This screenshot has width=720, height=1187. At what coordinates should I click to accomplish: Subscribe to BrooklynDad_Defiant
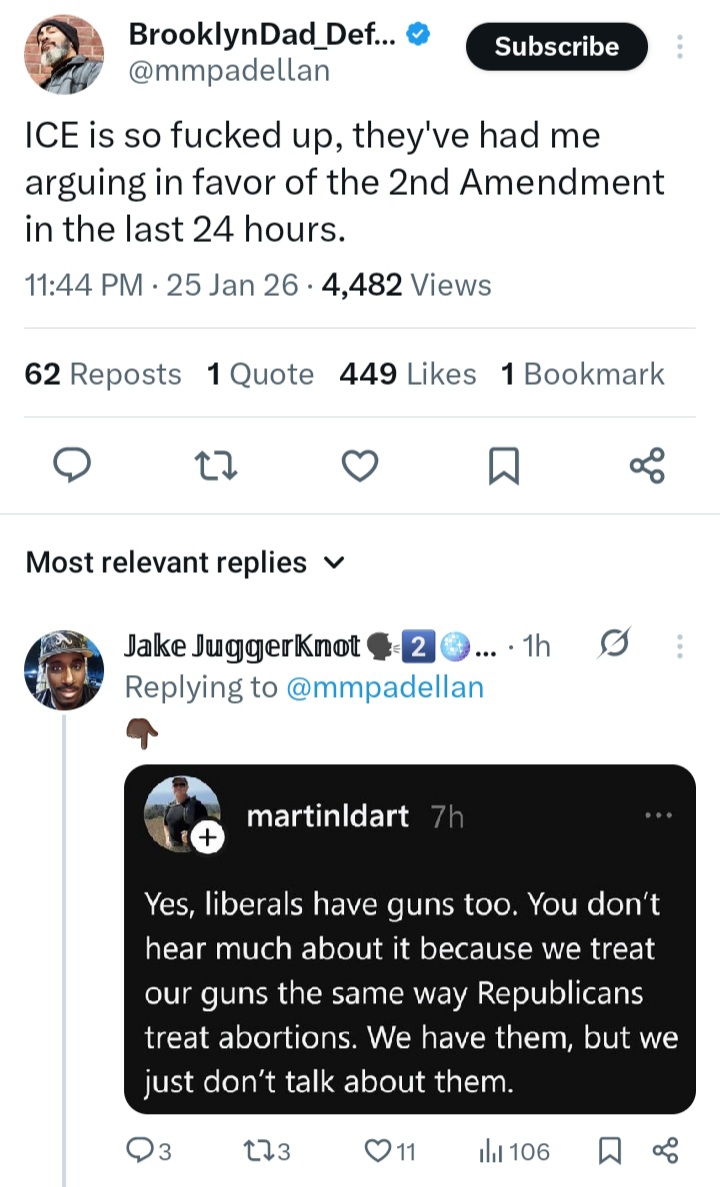[x=556, y=47]
